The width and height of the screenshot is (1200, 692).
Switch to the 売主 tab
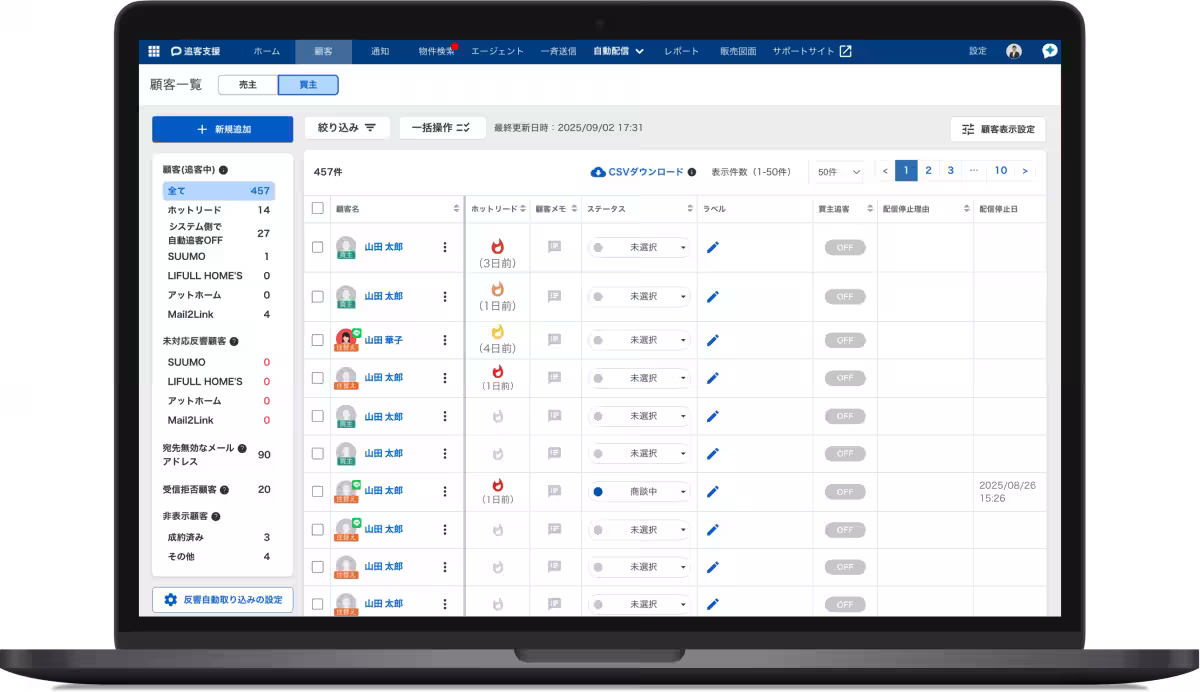click(x=247, y=85)
